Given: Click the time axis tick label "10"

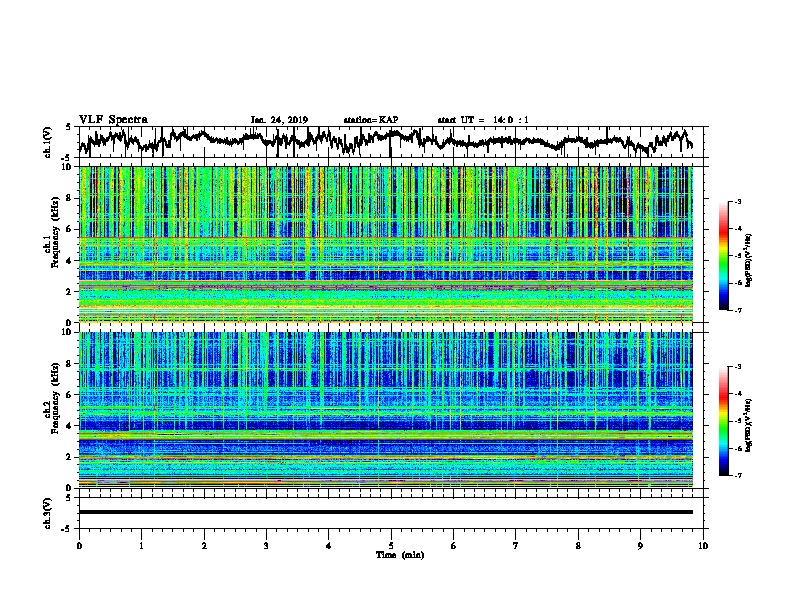Looking at the screenshot, I should click(x=703, y=546).
